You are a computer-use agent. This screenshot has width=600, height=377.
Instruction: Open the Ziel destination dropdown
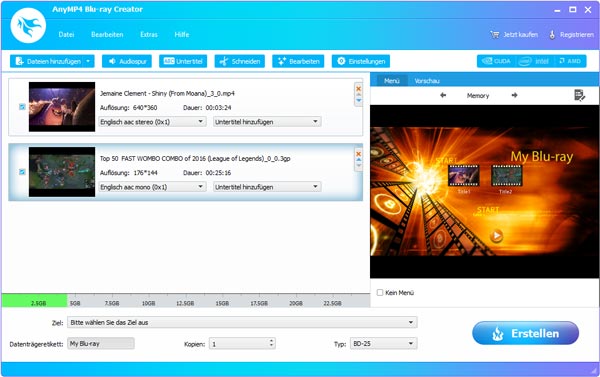242,322
